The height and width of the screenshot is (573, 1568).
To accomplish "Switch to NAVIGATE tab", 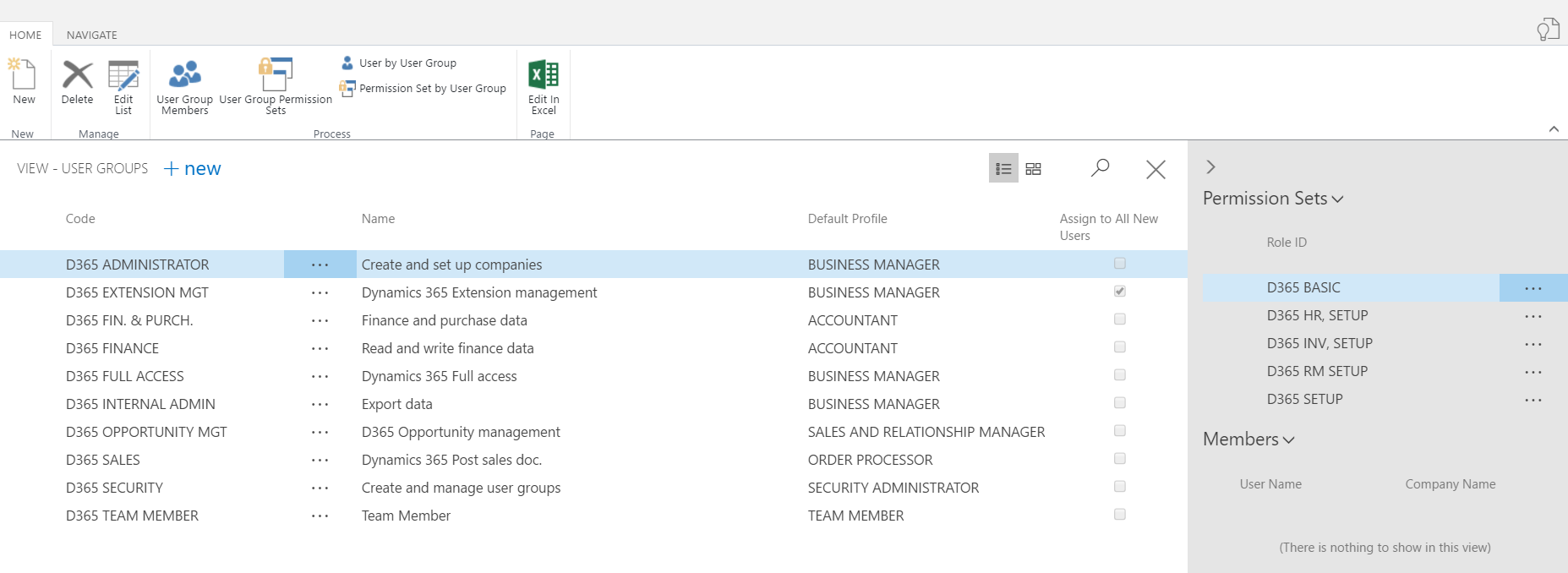I will tap(92, 35).
